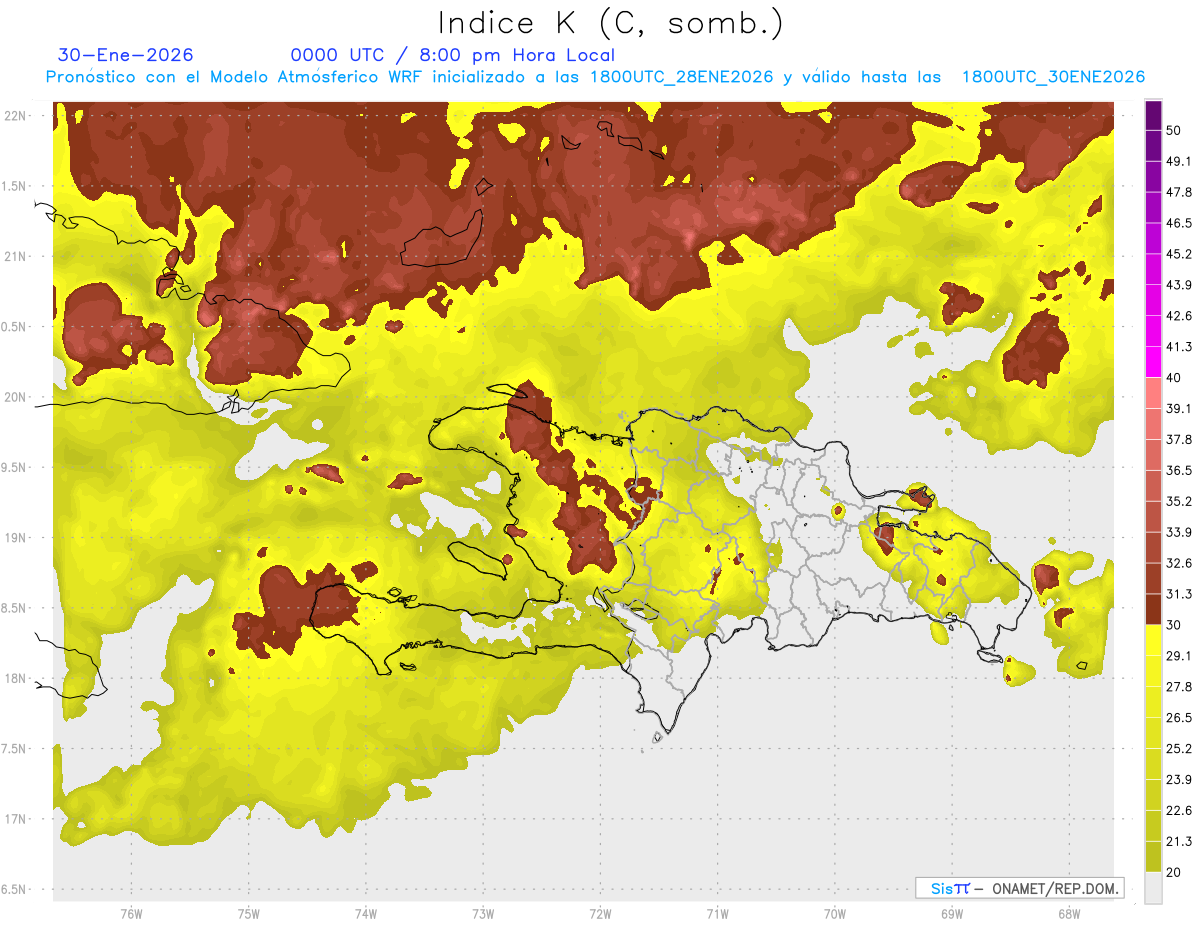Click the legend value "32.6"
This screenshot has height=927, width=1200.
(1180, 563)
